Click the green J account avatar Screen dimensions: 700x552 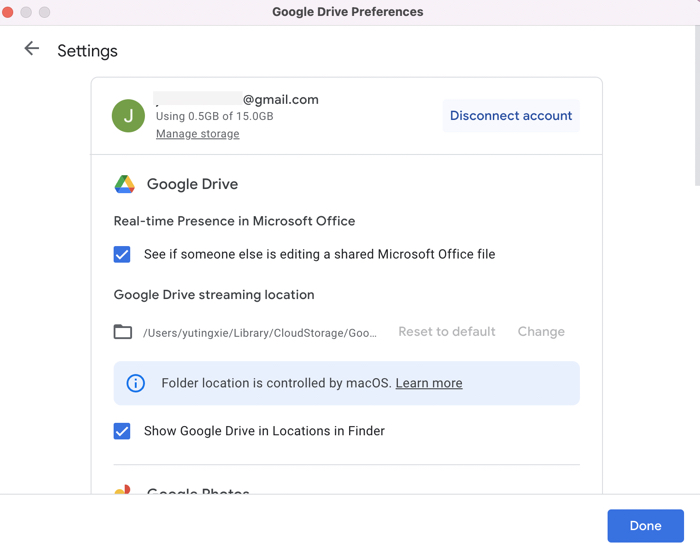[x=128, y=116]
